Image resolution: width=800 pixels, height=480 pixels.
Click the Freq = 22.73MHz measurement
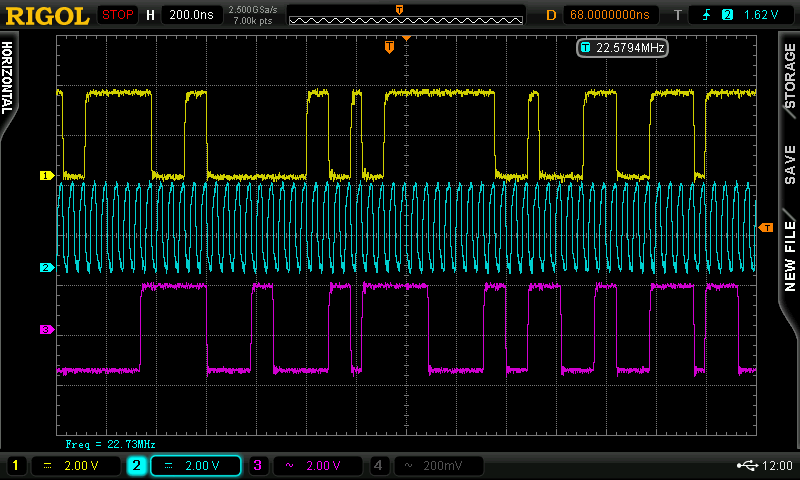[110, 444]
